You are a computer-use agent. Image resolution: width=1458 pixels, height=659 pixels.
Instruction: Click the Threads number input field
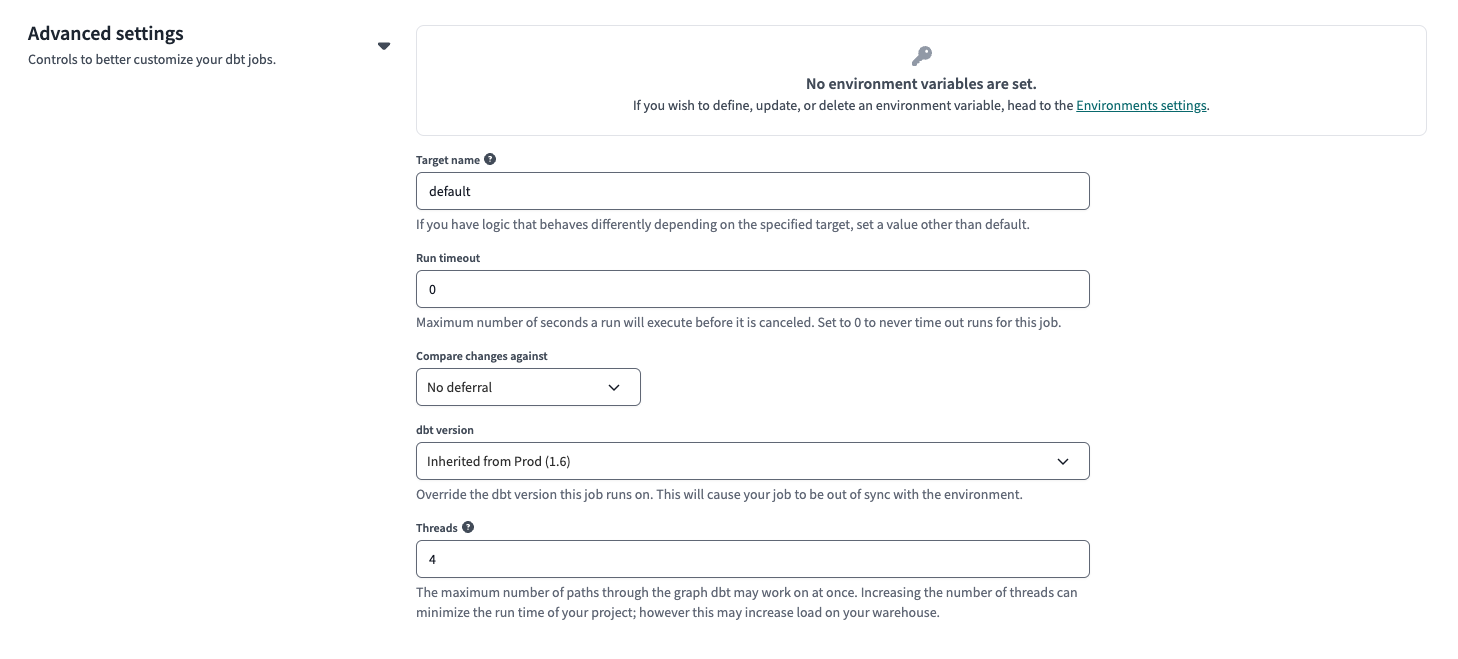click(752, 559)
